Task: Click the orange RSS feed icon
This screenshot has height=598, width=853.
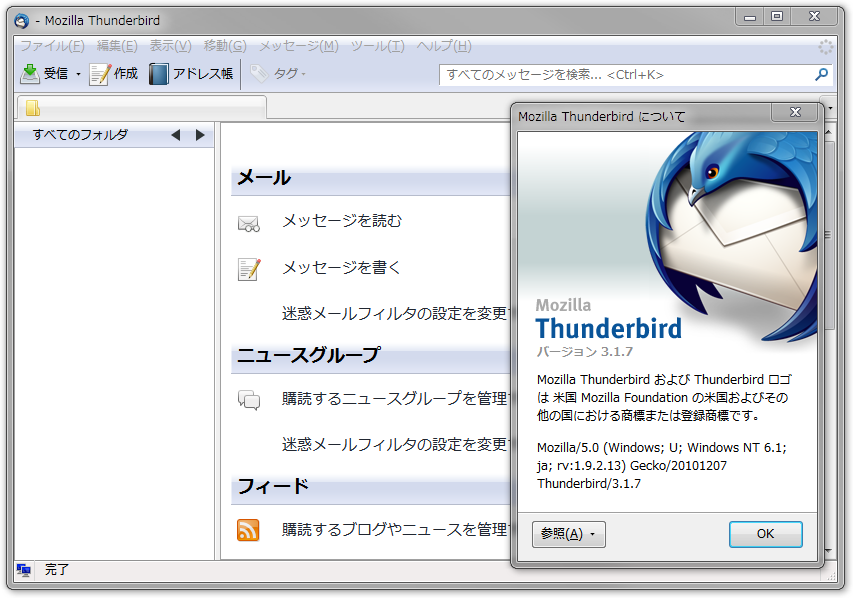Action: (248, 530)
